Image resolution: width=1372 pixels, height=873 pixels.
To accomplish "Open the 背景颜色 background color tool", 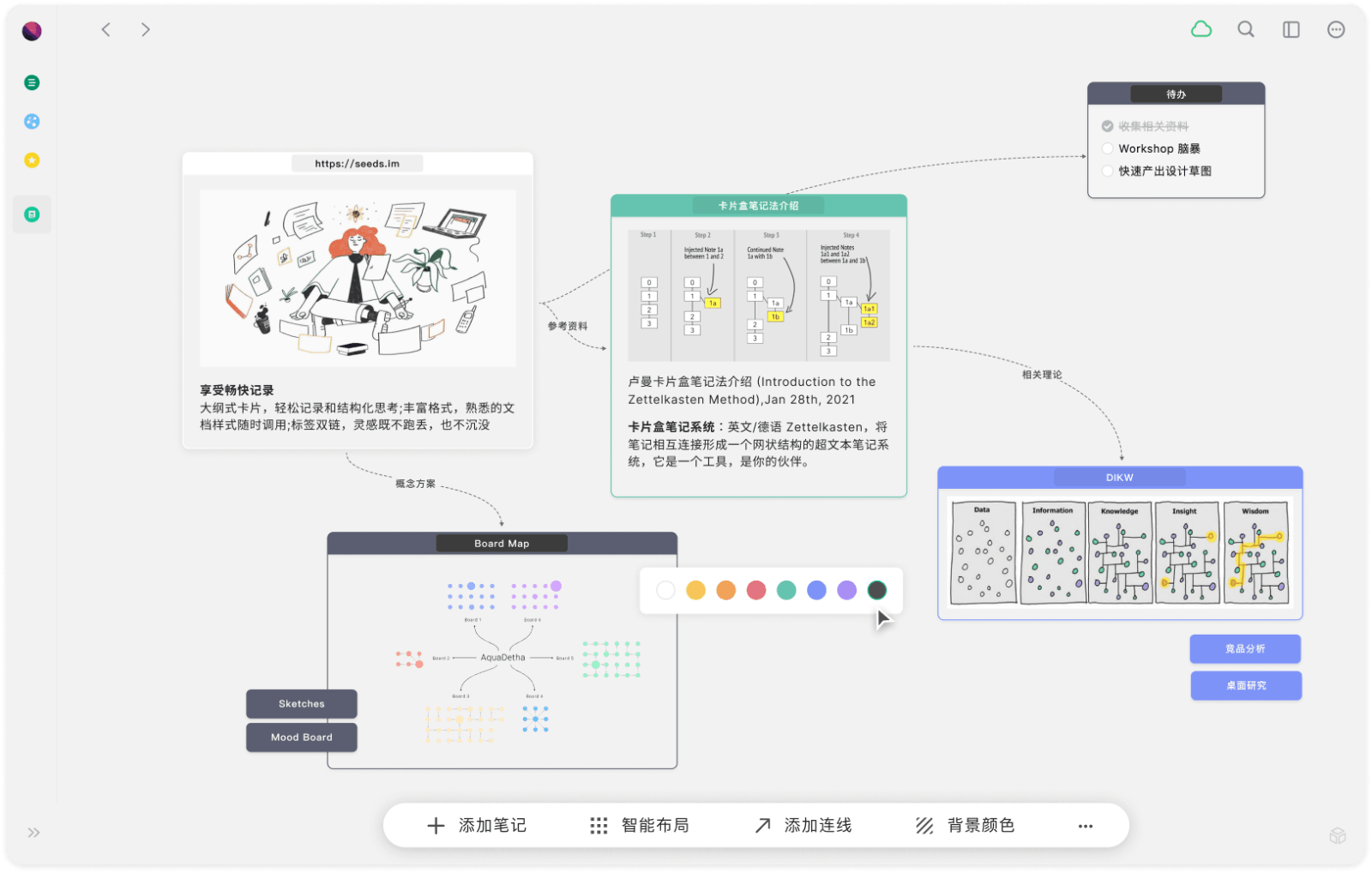I will (979, 825).
